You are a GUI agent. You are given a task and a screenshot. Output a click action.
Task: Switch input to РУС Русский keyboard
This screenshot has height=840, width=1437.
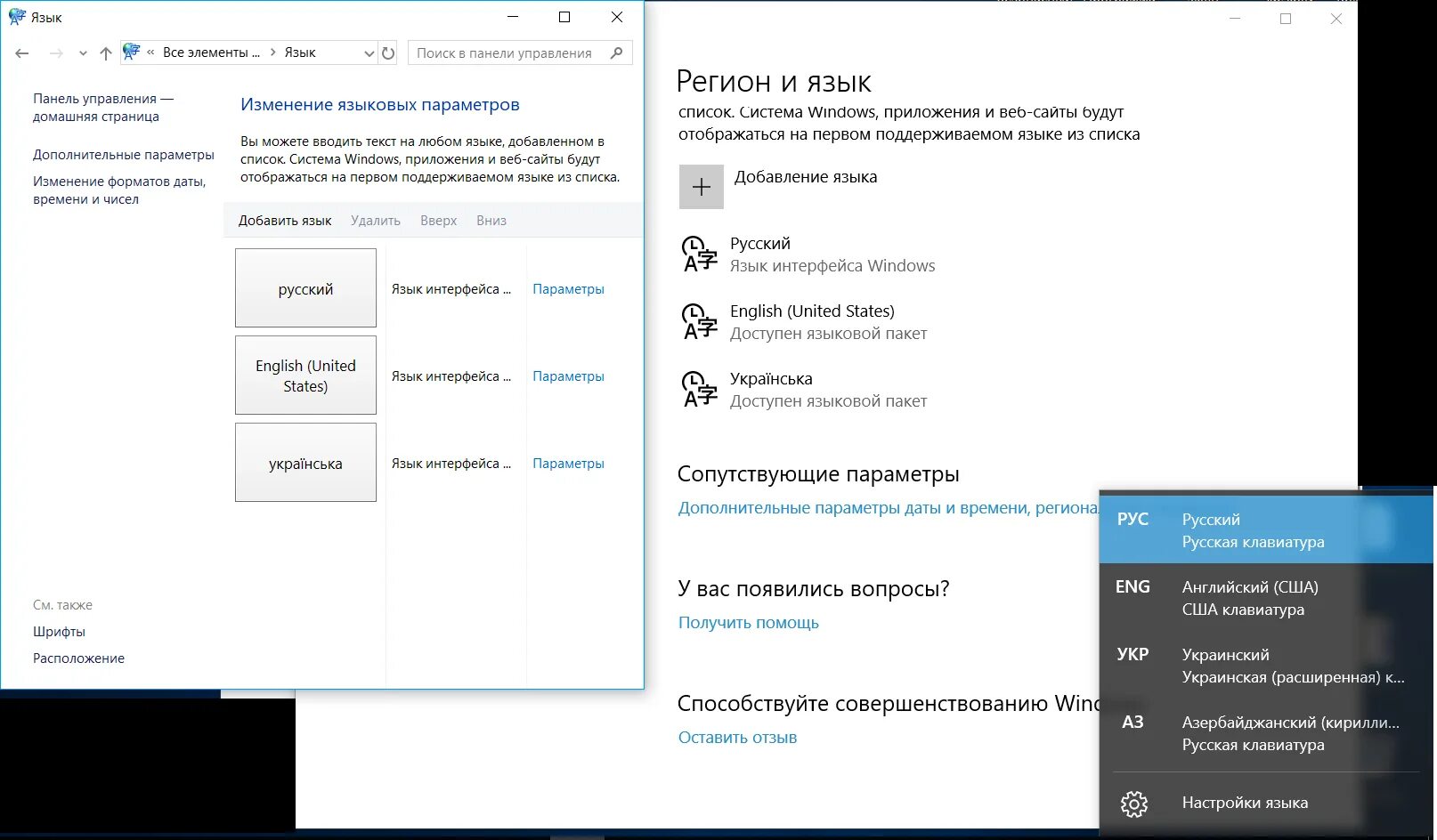tap(1266, 530)
